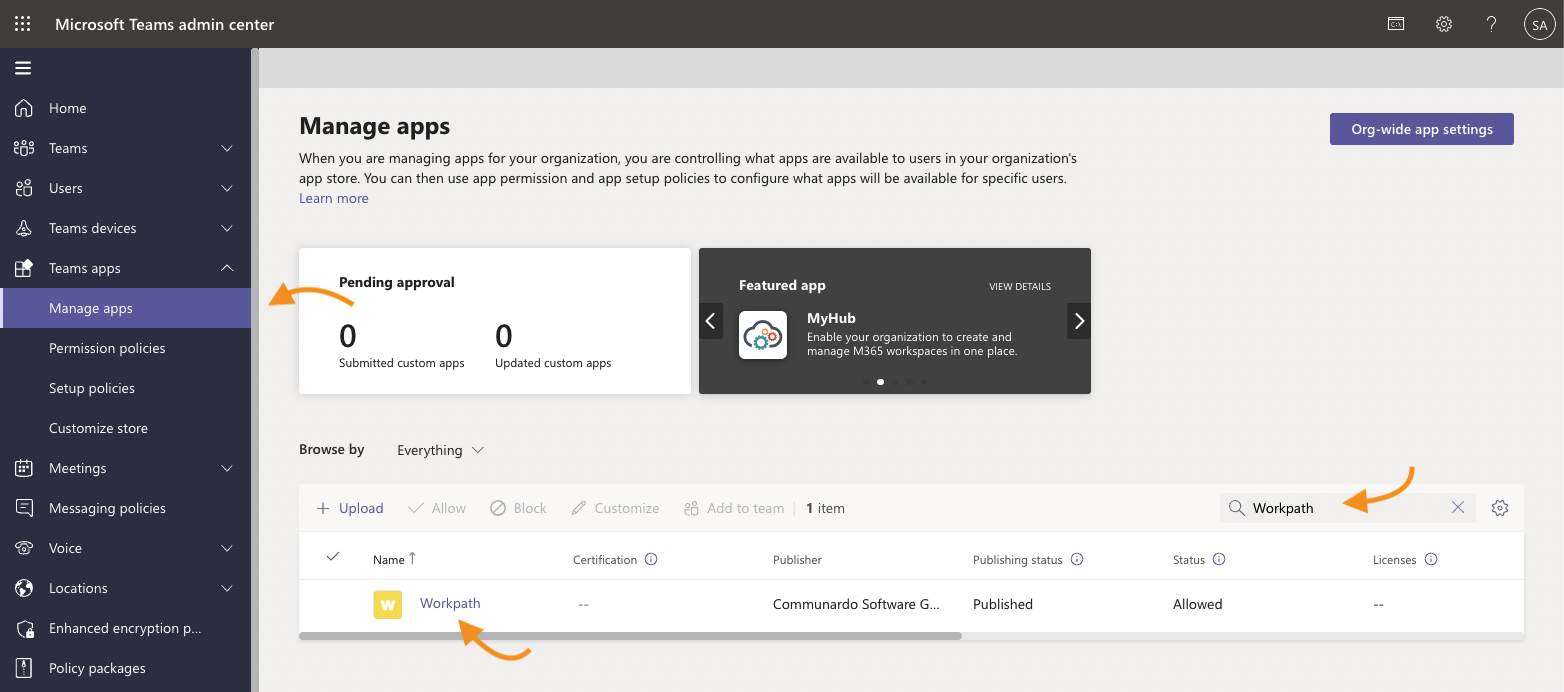
Task: Click the Enhanced encryption lock icon
Action: pos(24,628)
